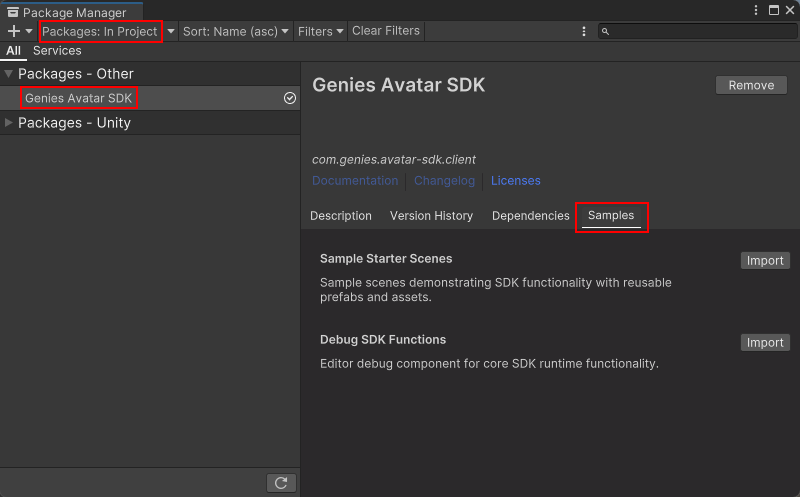This screenshot has height=497, width=800.
Task: Open the window kebab menu in title bar
Action: tap(757, 10)
